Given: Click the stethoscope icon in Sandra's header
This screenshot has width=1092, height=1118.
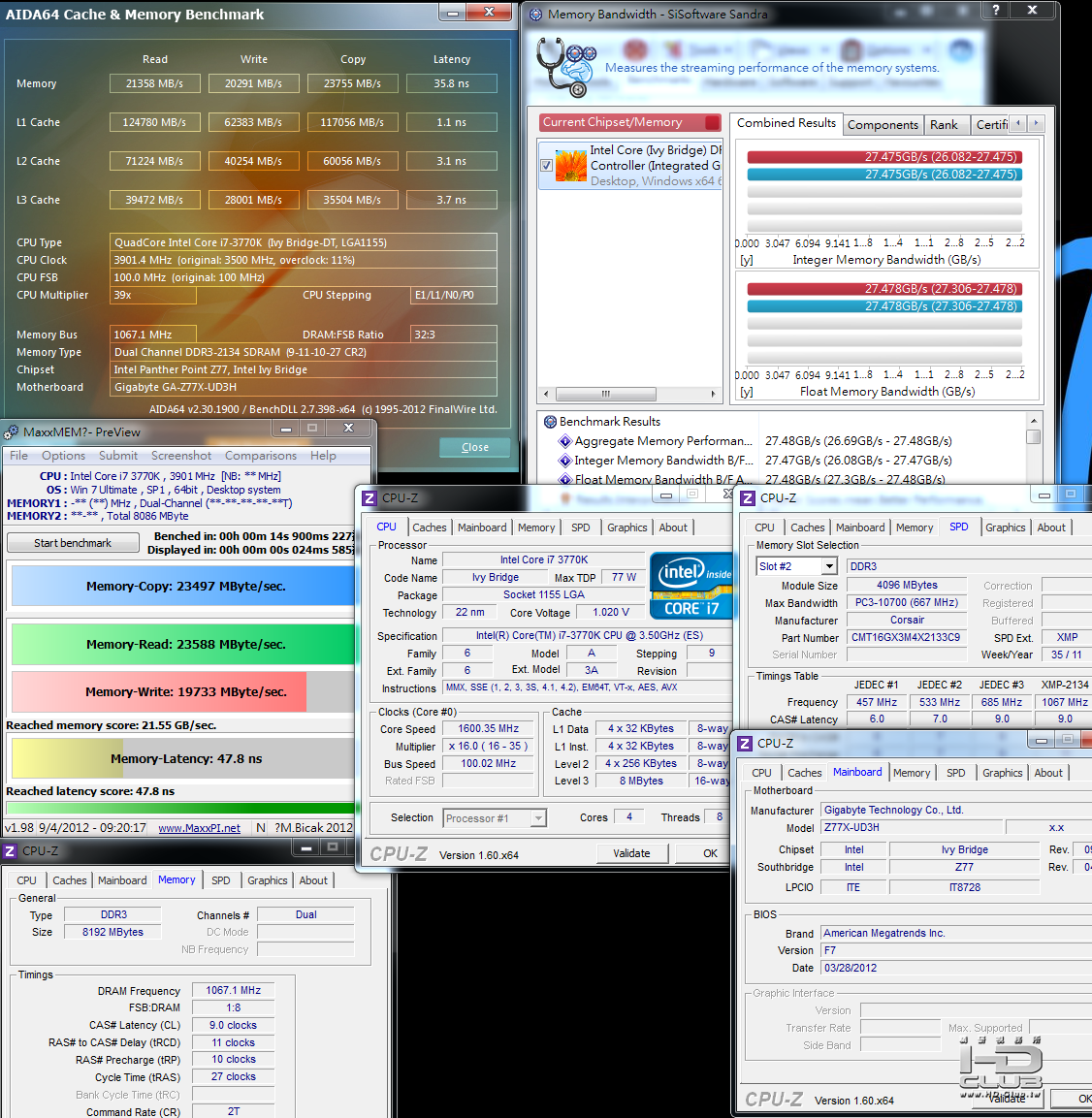Looking at the screenshot, I should (x=562, y=66).
